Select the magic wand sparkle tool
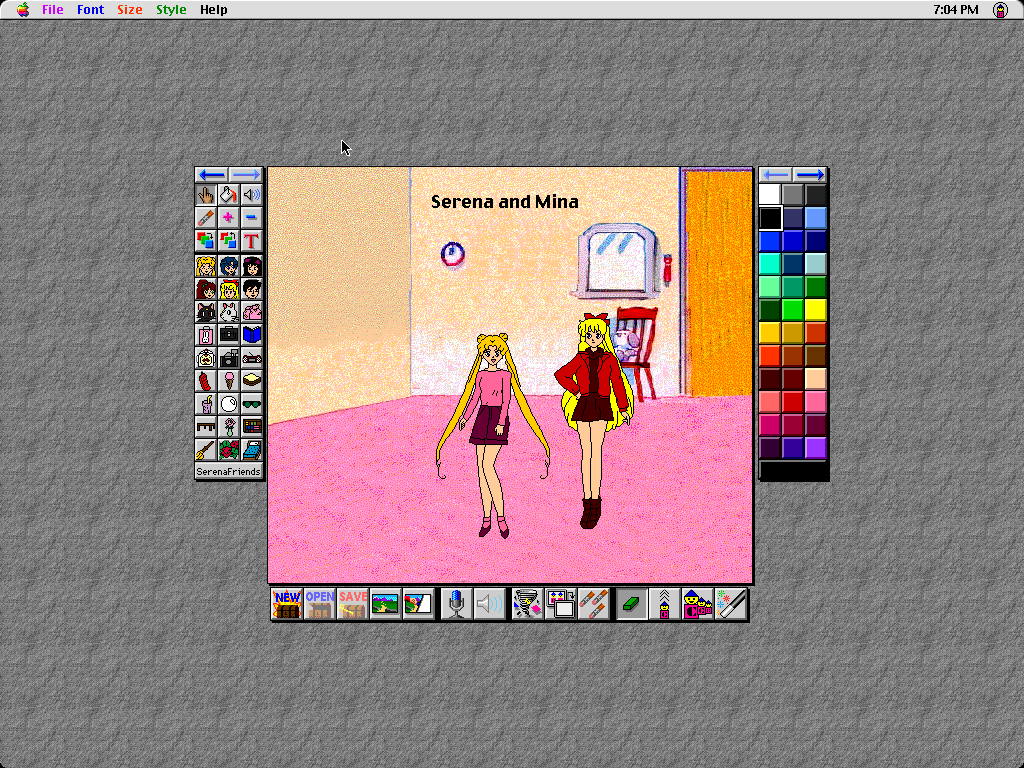The image size is (1024, 768). (731, 604)
